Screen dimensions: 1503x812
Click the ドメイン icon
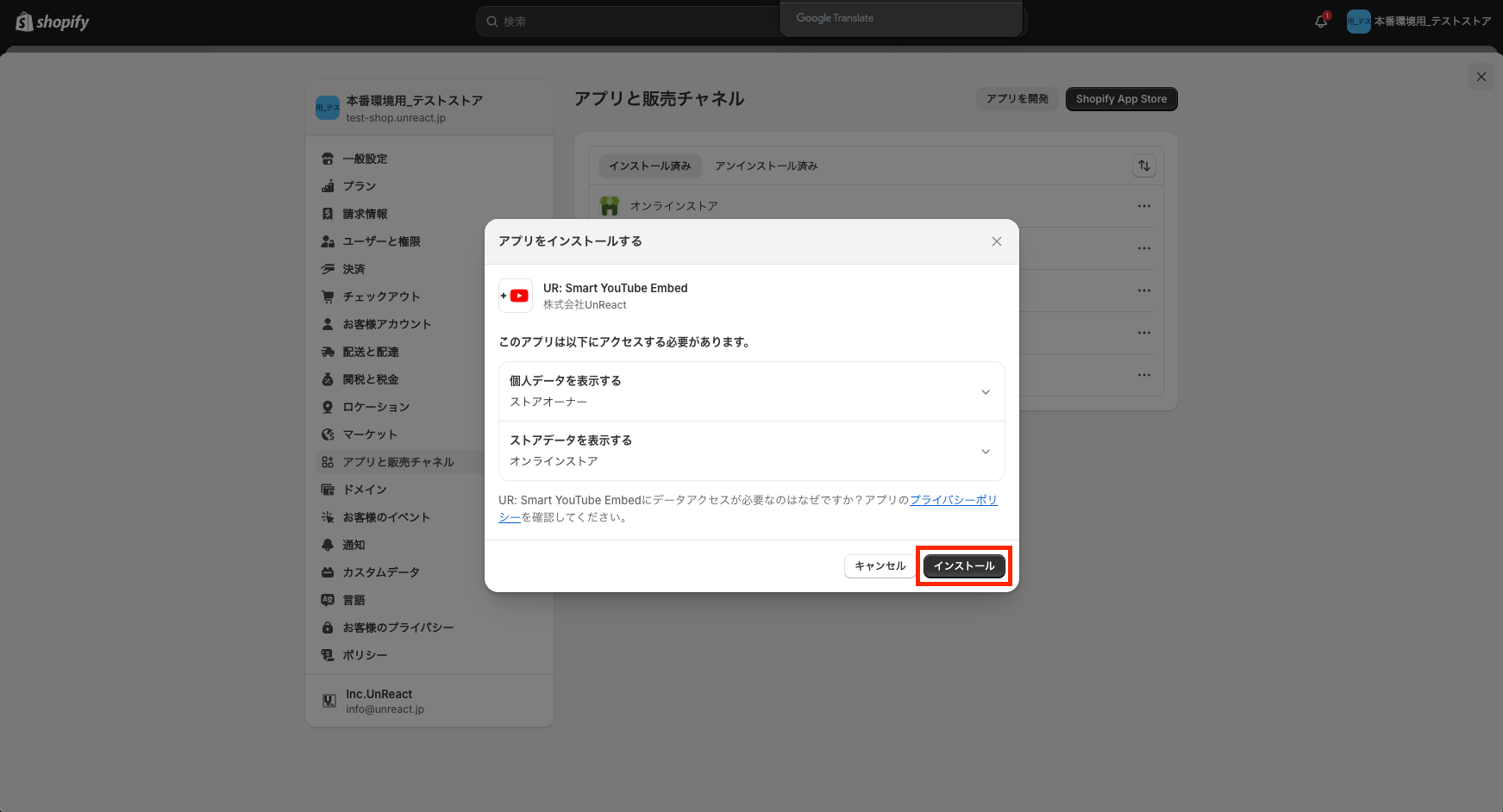coord(328,490)
